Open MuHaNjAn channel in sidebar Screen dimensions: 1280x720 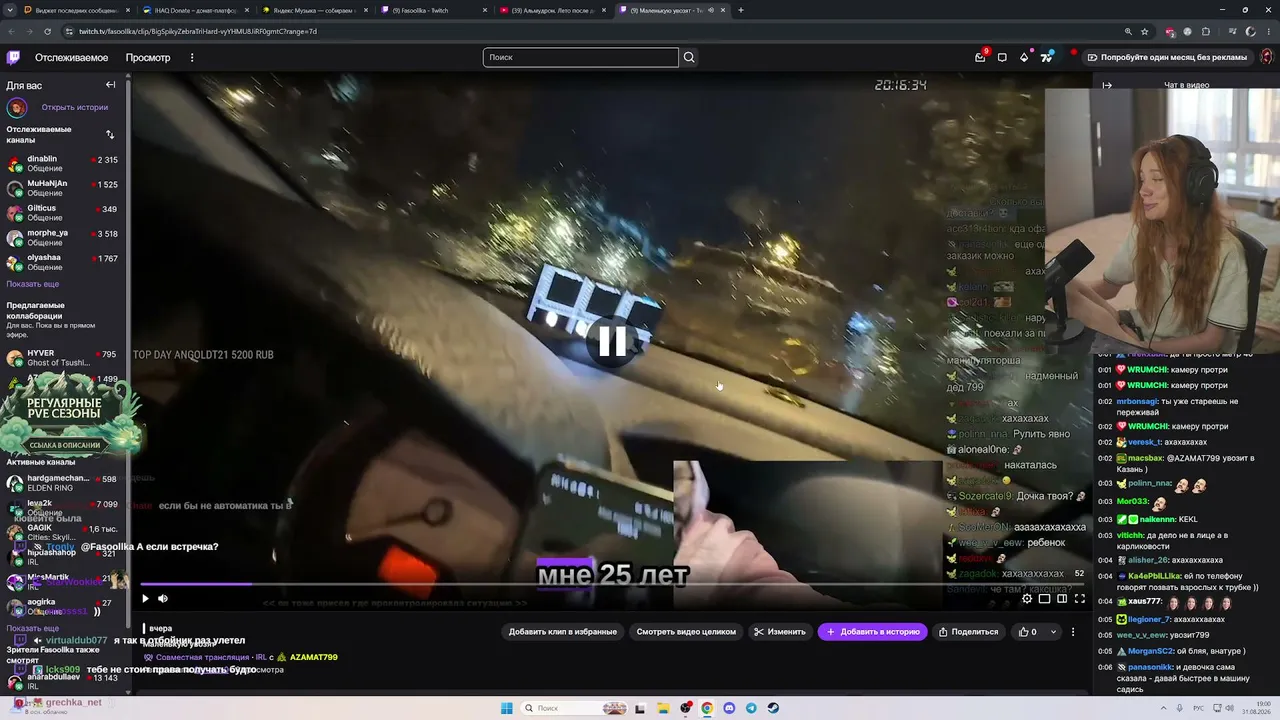pos(63,188)
